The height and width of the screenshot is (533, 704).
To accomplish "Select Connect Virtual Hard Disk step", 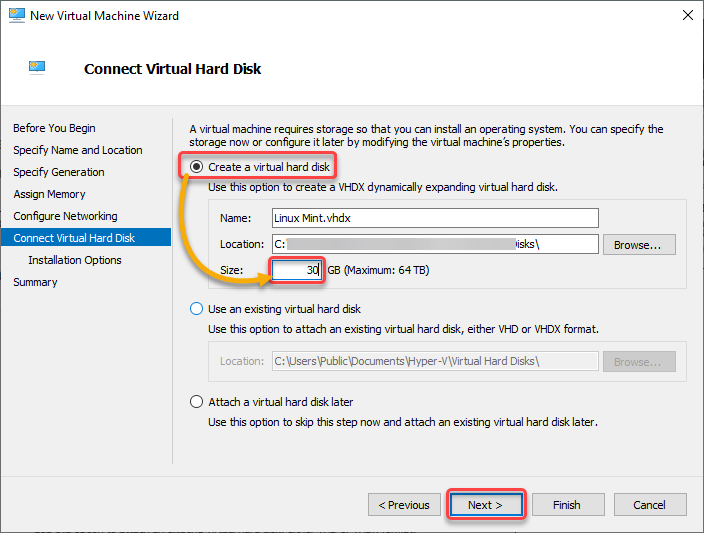I will (86, 238).
